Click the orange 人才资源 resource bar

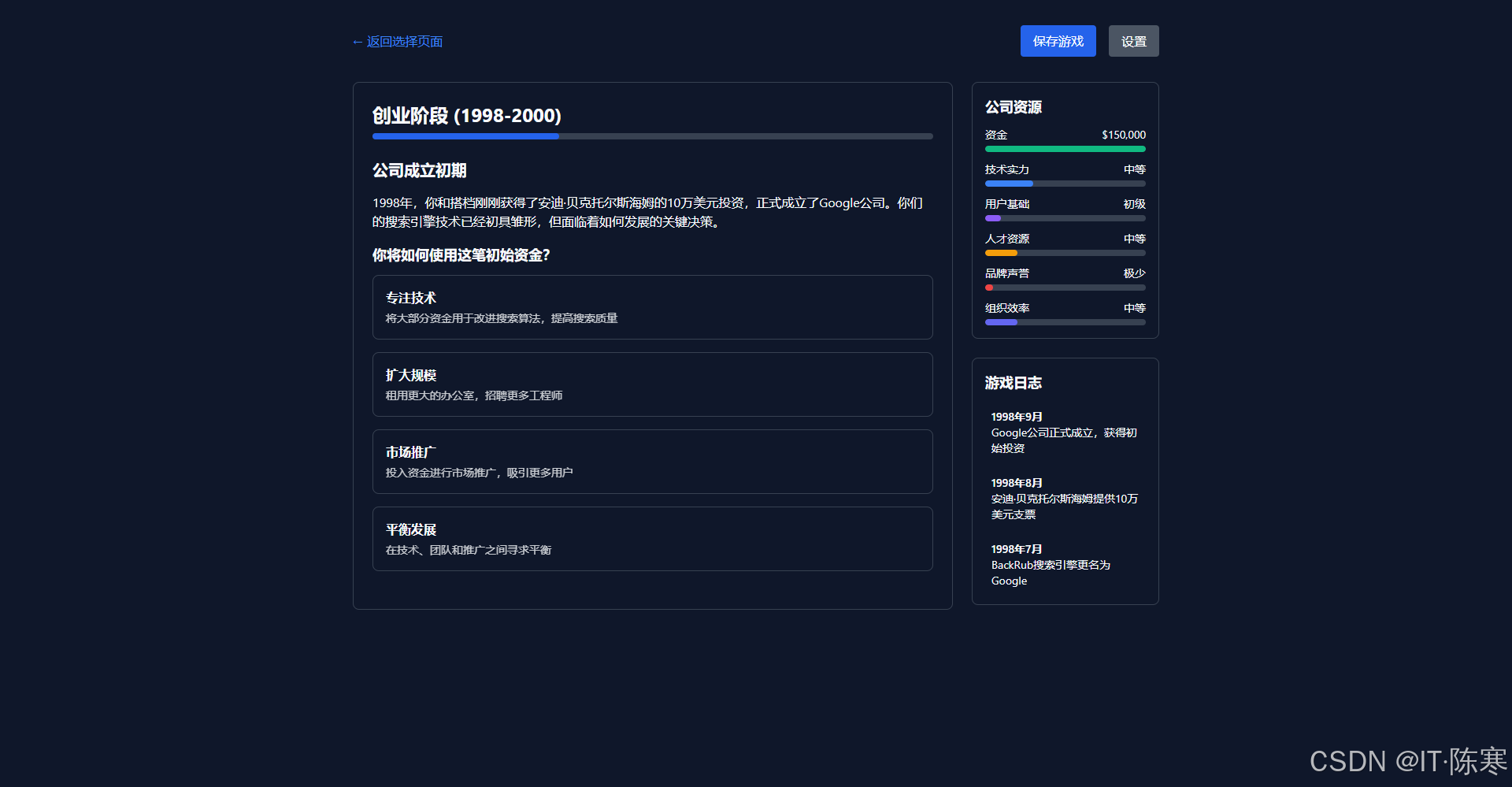coord(1065,253)
